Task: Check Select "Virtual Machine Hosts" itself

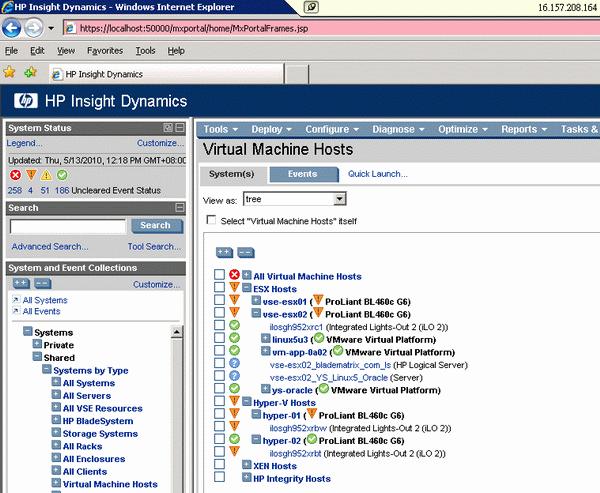Action: pos(211,220)
